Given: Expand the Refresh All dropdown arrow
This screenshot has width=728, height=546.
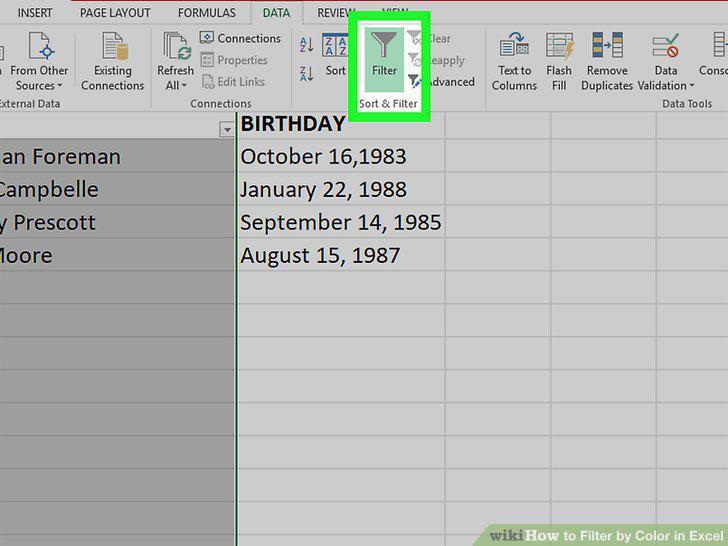Looking at the screenshot, I should (x=184, y=85).
